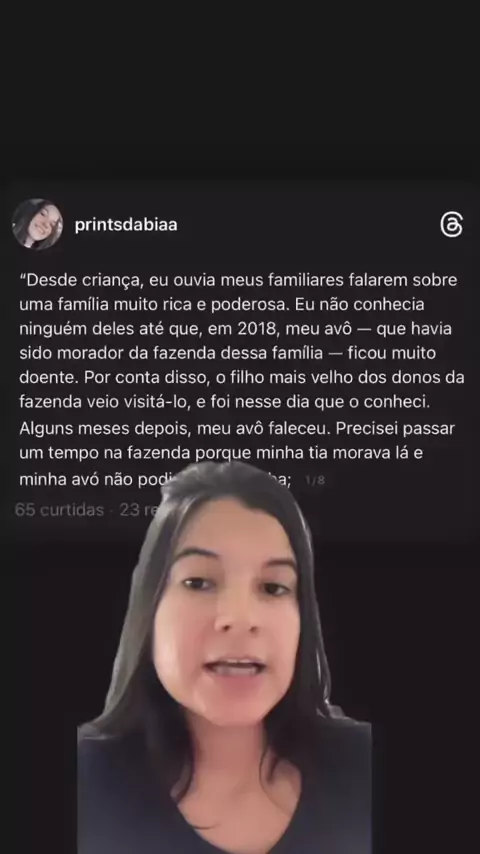Open the printsdabiaa profile picture
Image resolution: width=480 pixels, height=854 pixels.
[x=37, y=224]
